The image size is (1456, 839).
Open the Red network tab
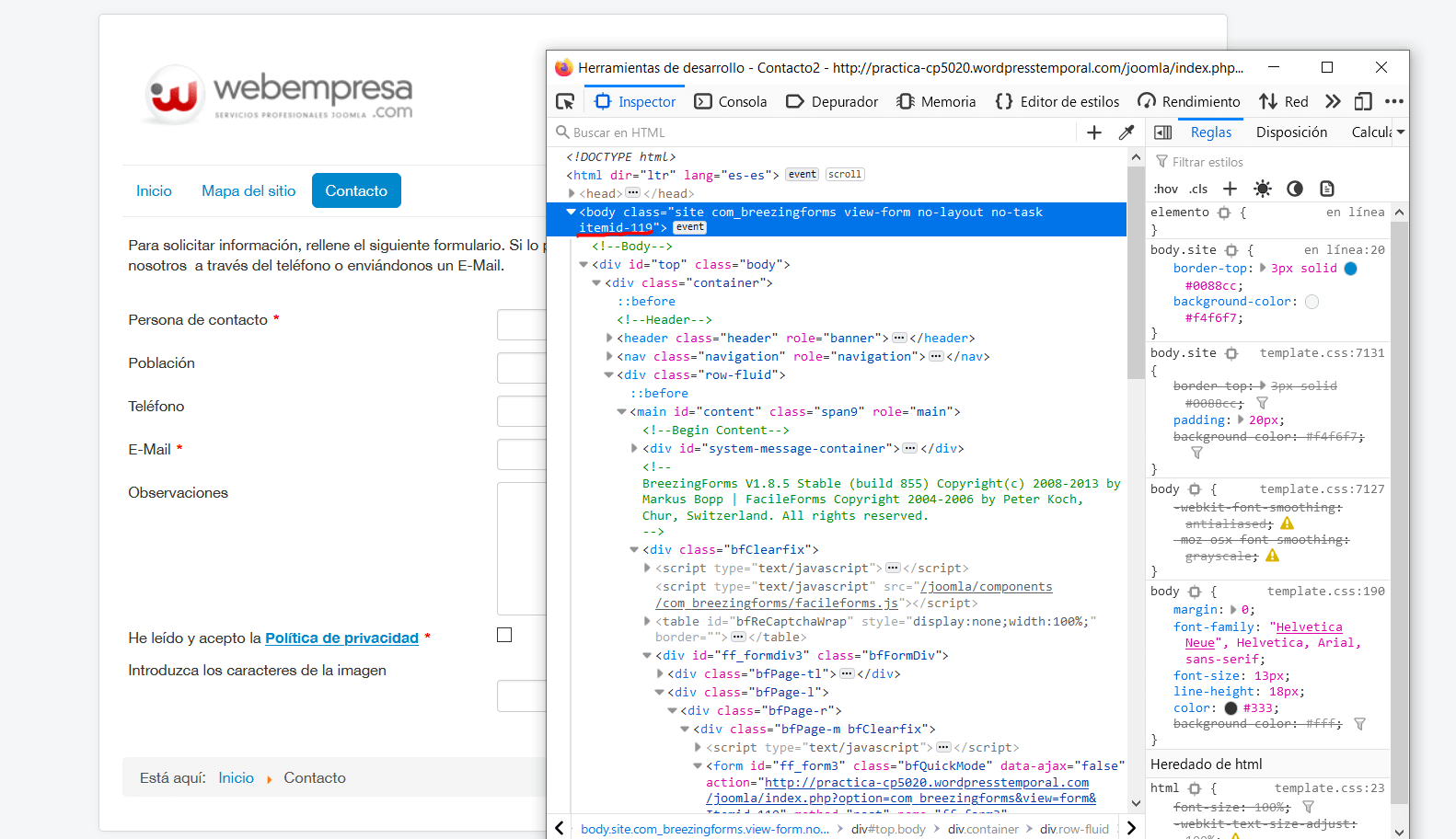point(1284,101)
